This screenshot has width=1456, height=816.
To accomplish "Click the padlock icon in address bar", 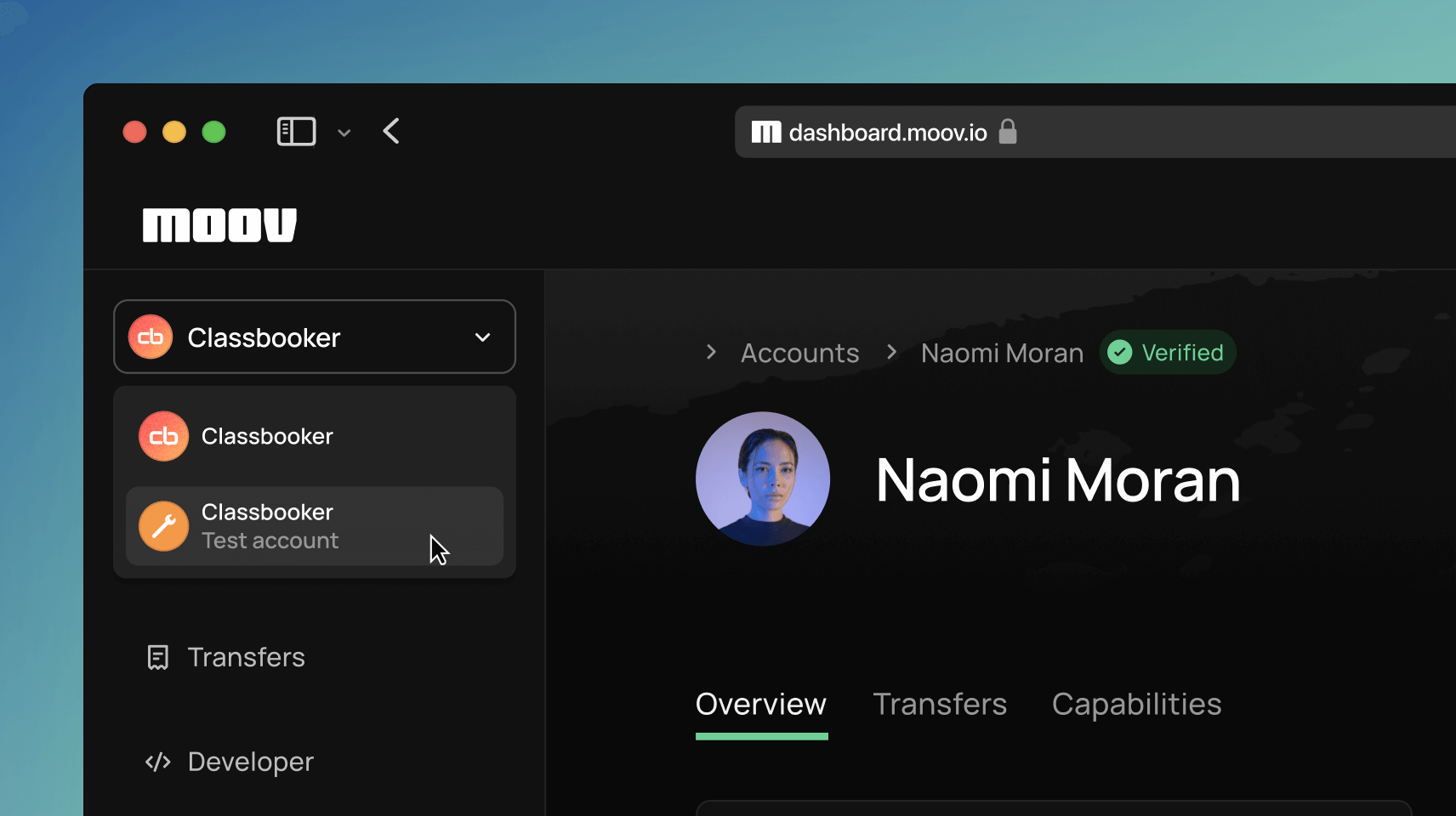I will click(1008, 131).
